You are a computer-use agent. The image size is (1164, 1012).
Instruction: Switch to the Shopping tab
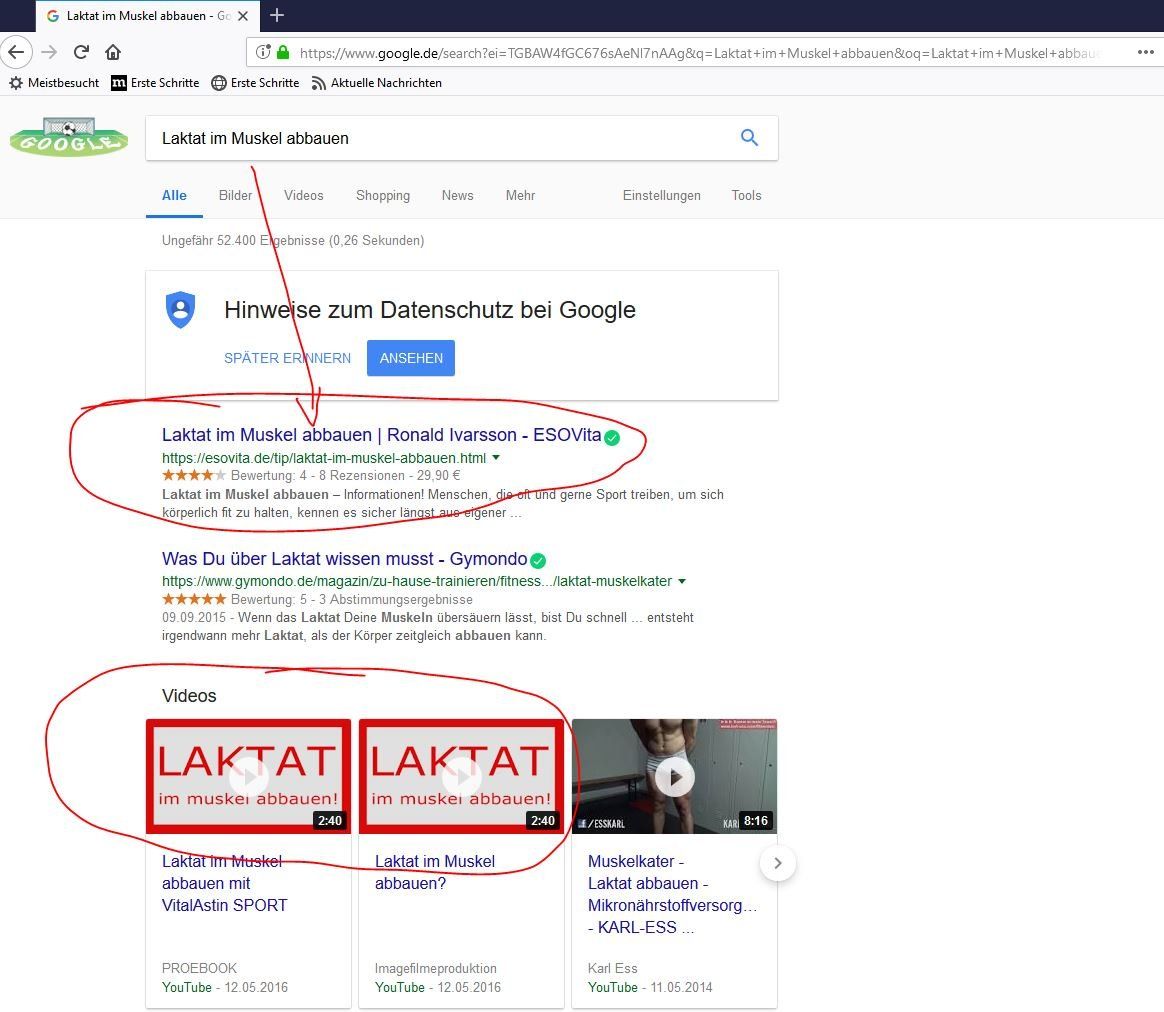click(383, 195)
